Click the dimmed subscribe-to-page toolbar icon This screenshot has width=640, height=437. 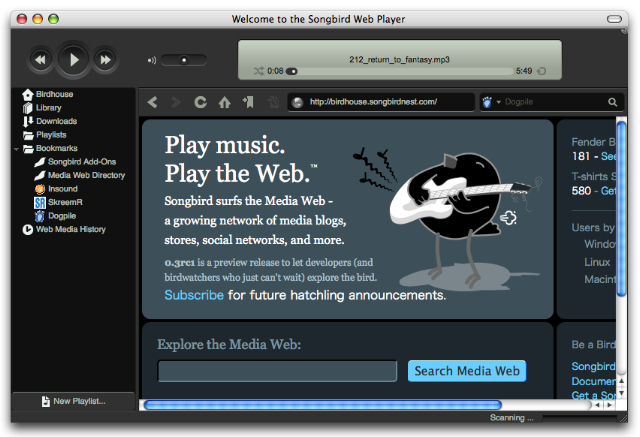pos(273,102)
